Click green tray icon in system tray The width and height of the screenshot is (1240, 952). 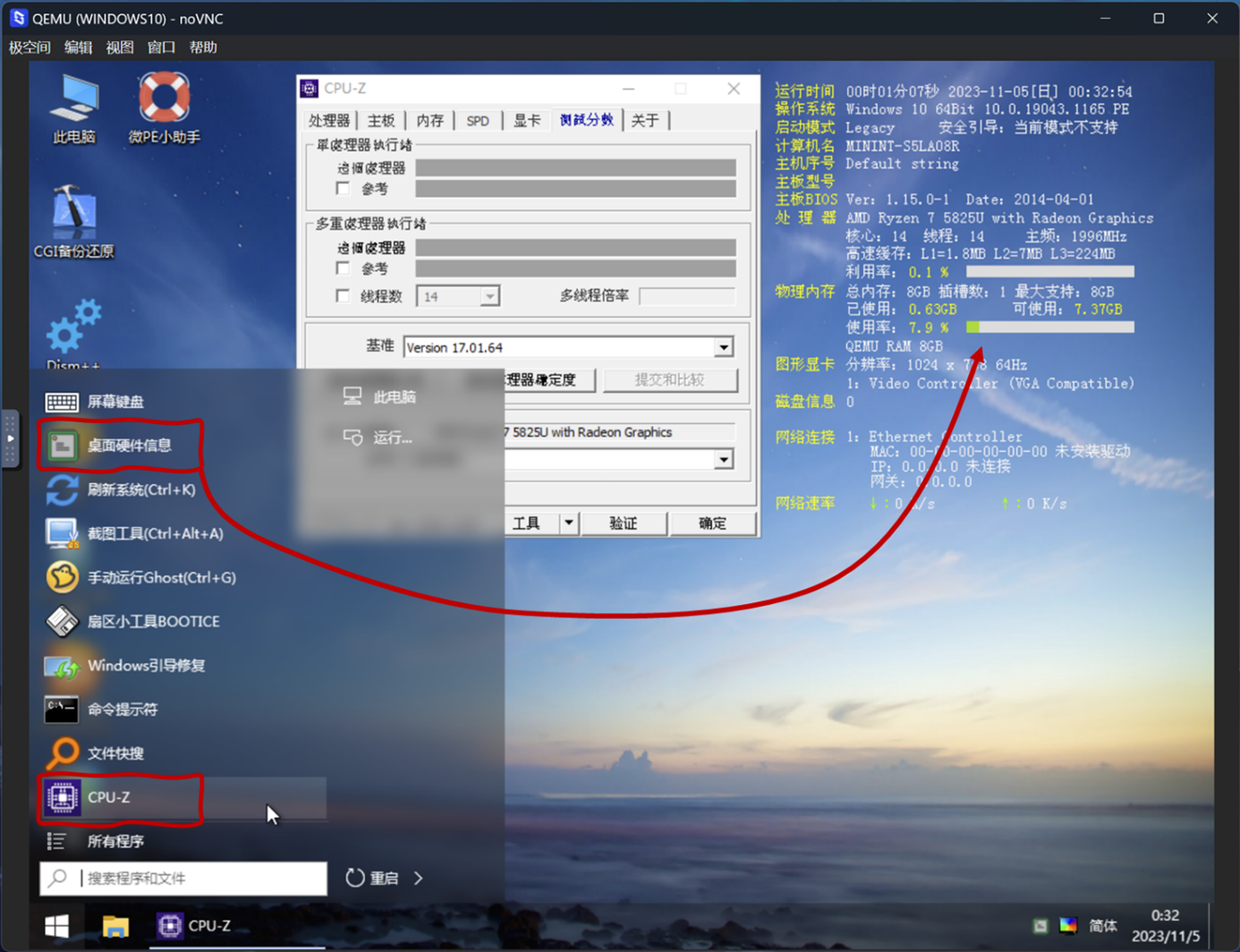[1040, 926]
